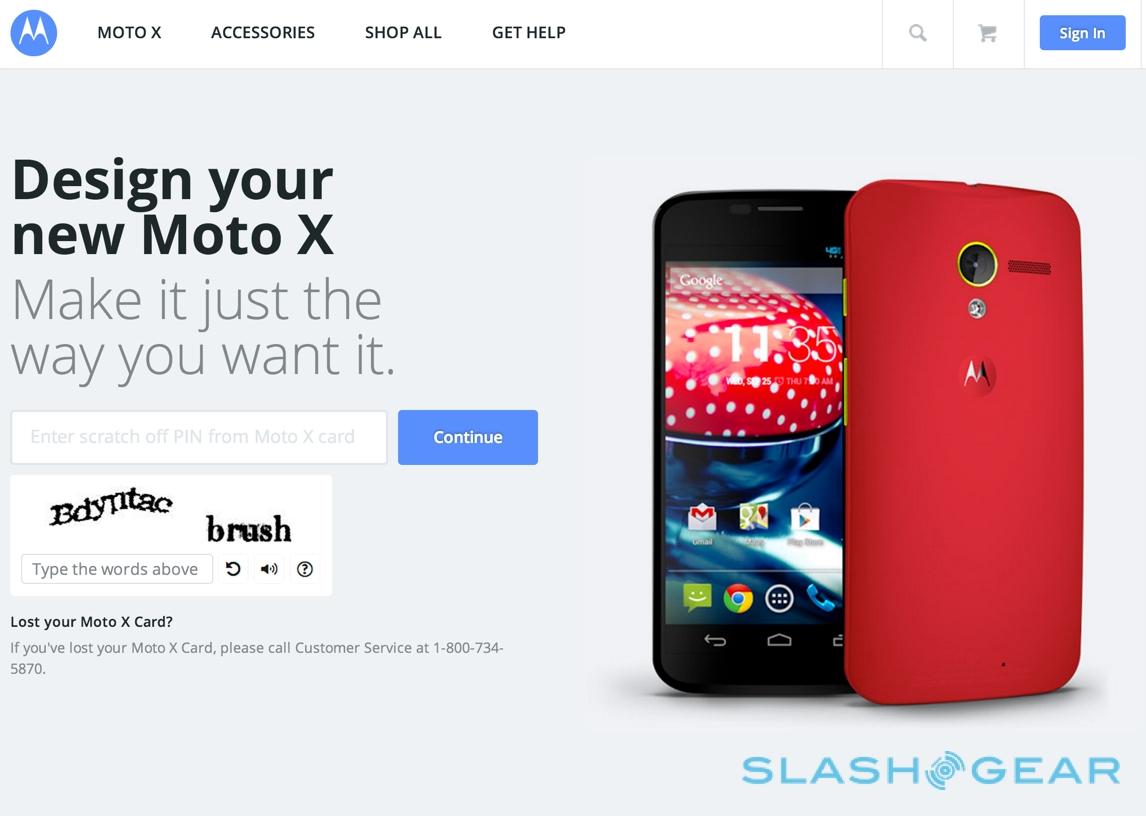This screenshot has width=1146, height=816.
Task: Click the Sign In button
Action: click(1082, 33)
